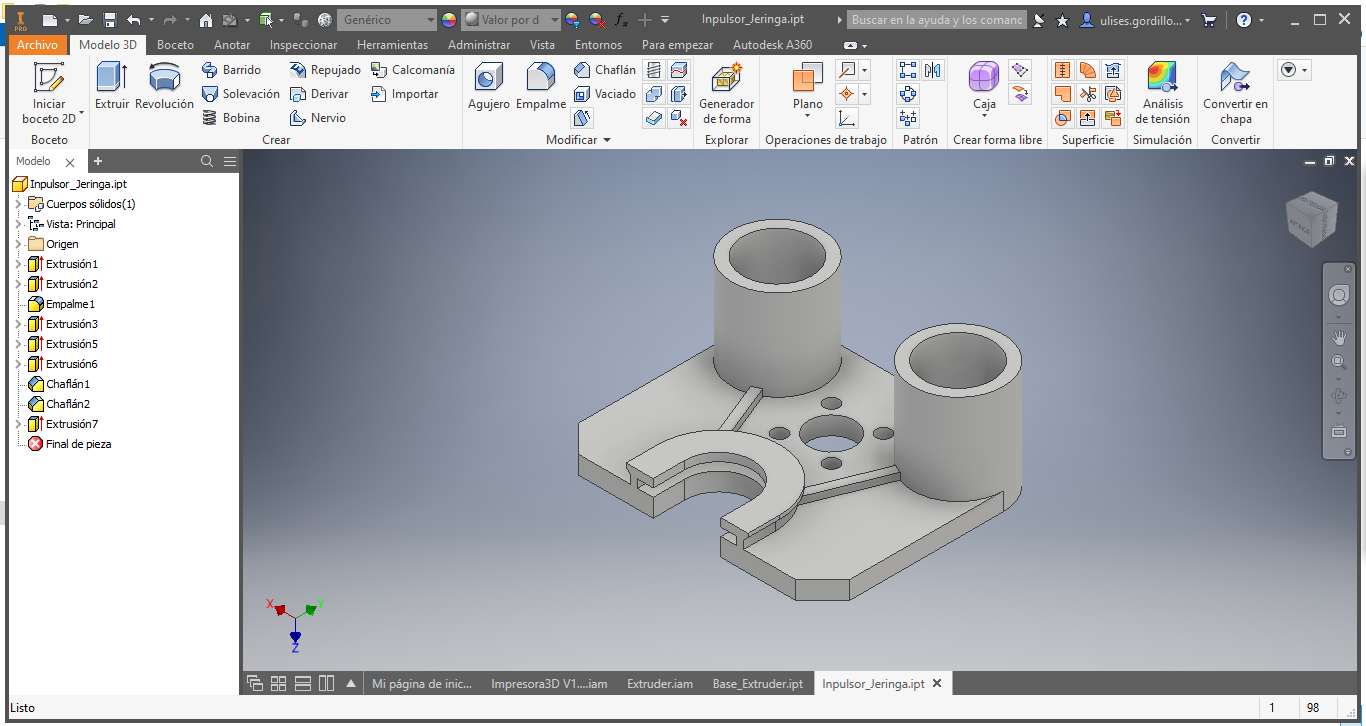Viewport: 1366px width, 726px height.
Task: Click the ViewCube in the viewport
Action: (x=1311, y=218)
